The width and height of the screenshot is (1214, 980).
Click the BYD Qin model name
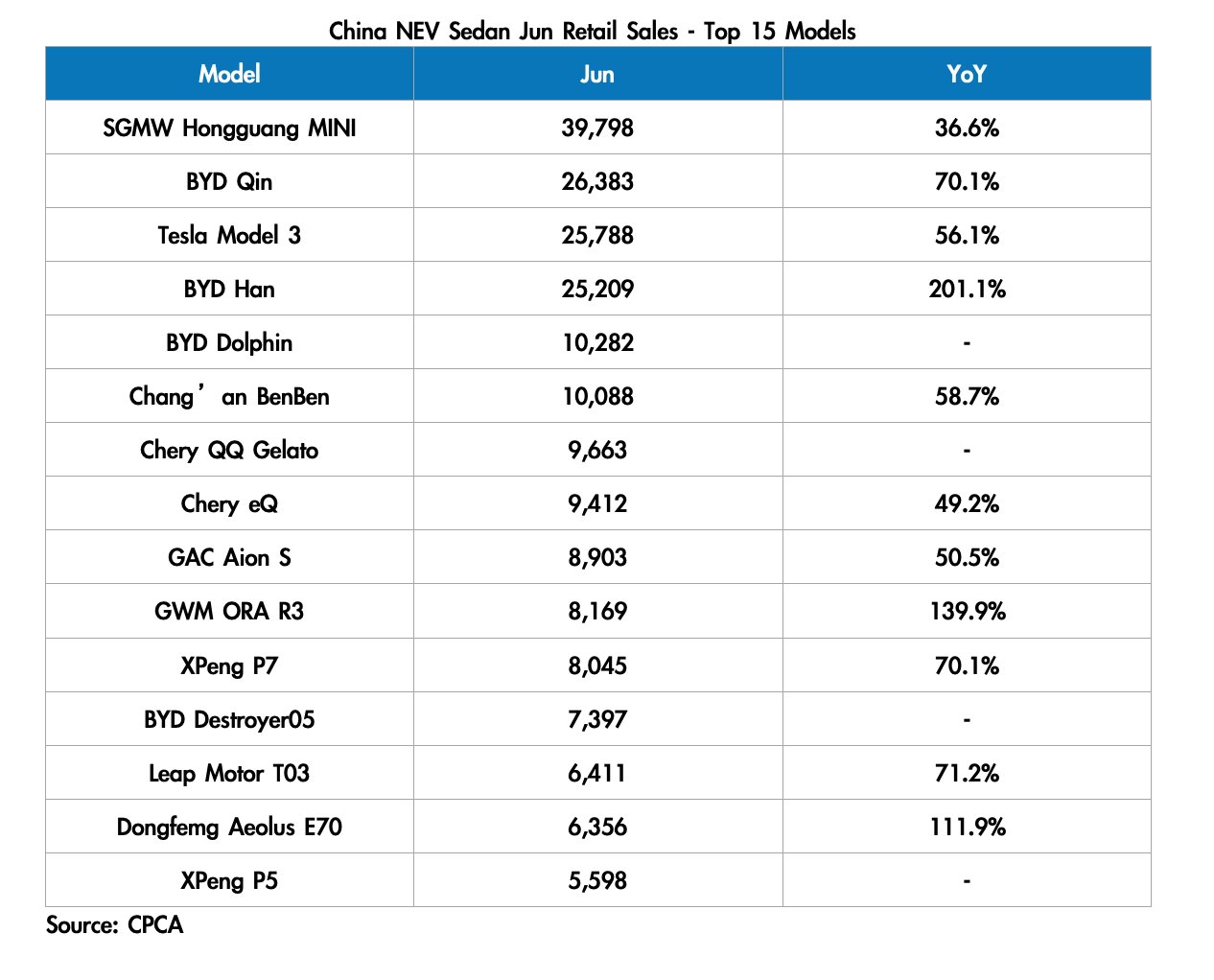(x=229, y=181)
